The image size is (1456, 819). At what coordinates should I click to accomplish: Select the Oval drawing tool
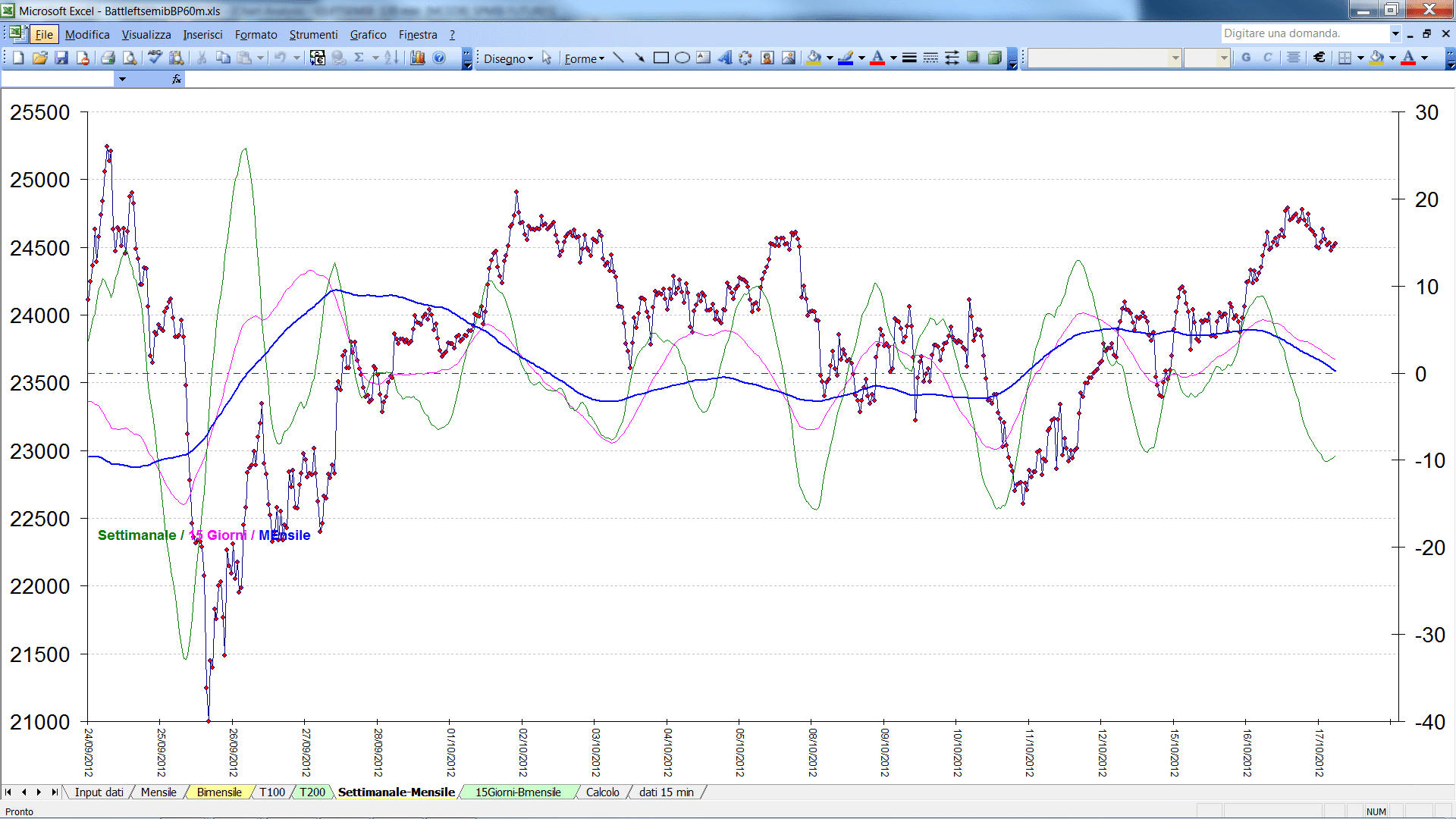[682, 58]
